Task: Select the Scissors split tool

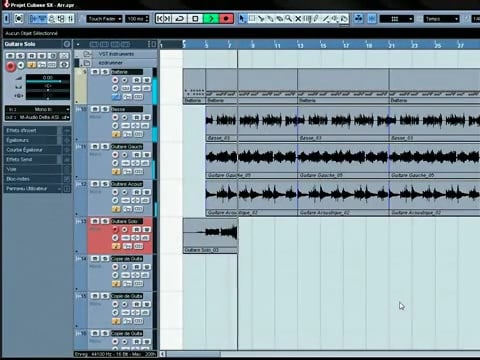Action: [x=261, y=19]
